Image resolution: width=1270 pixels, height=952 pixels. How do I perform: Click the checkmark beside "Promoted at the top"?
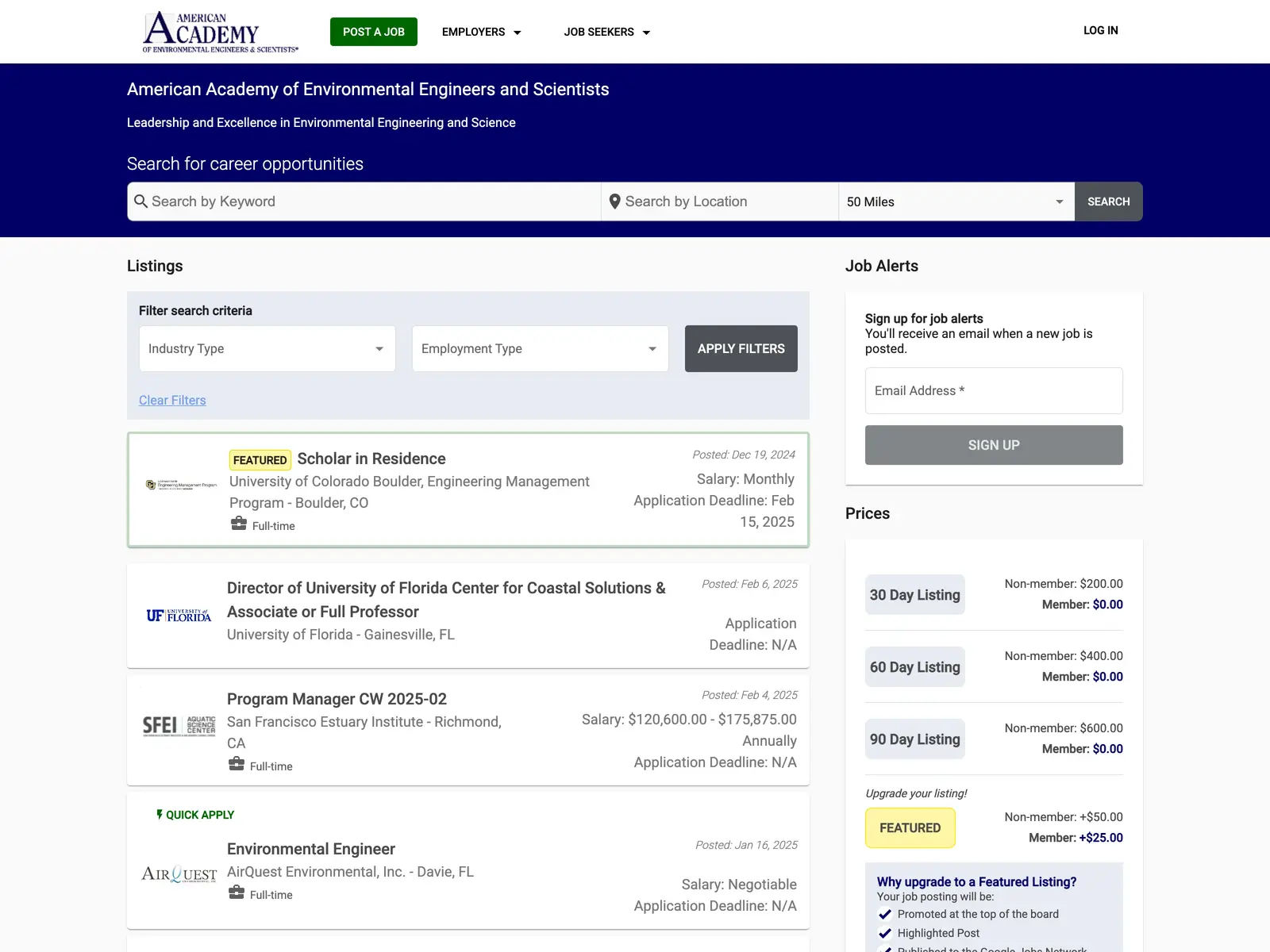tap(885, 914)
